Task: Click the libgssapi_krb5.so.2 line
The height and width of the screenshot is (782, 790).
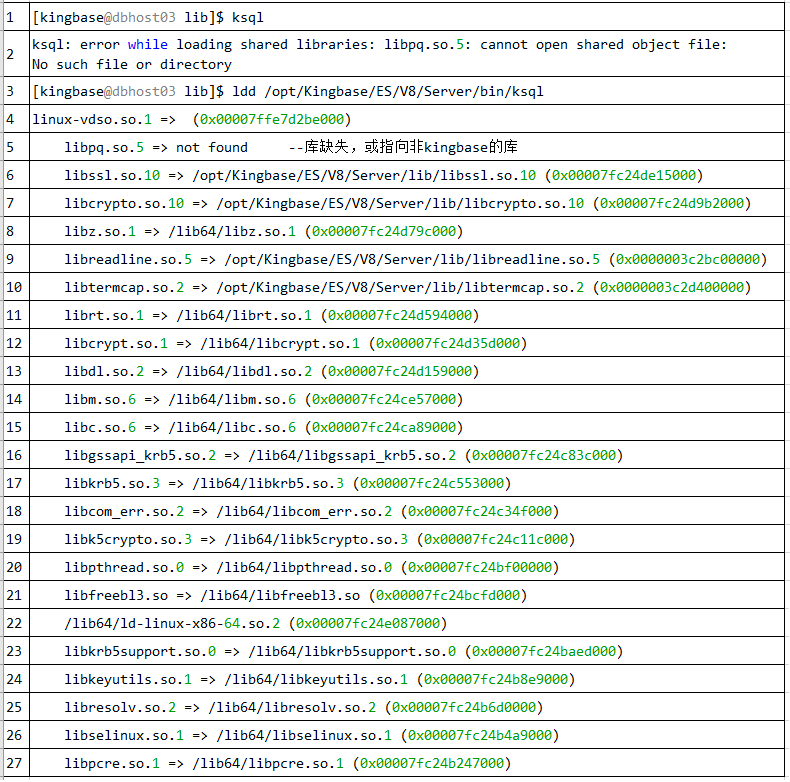Action: 344,455
